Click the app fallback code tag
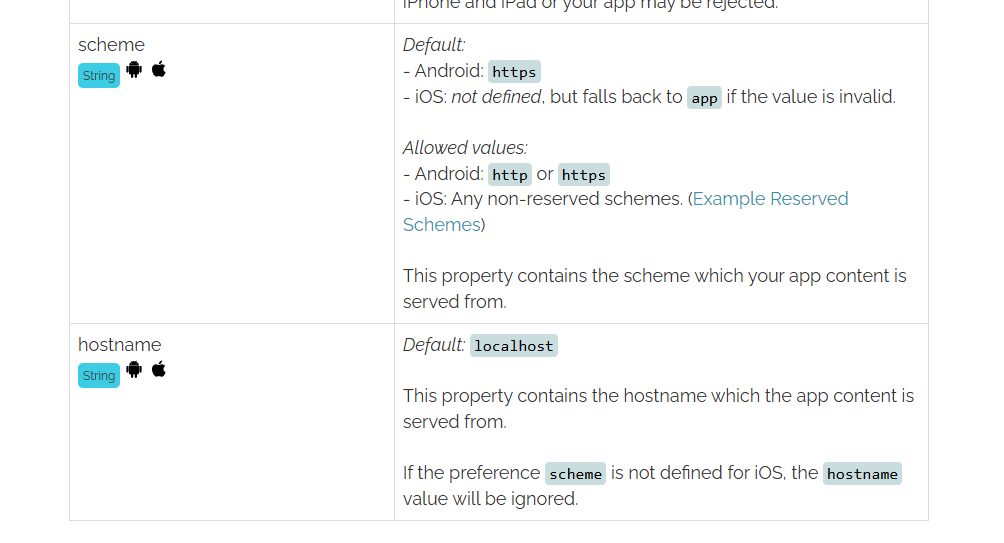 704,98
